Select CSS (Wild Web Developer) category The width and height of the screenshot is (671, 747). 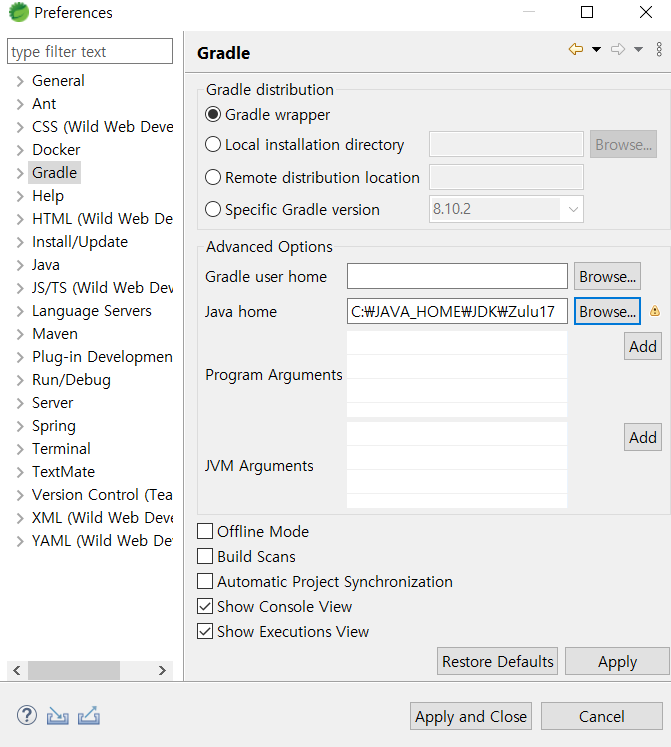coord(102,127)
